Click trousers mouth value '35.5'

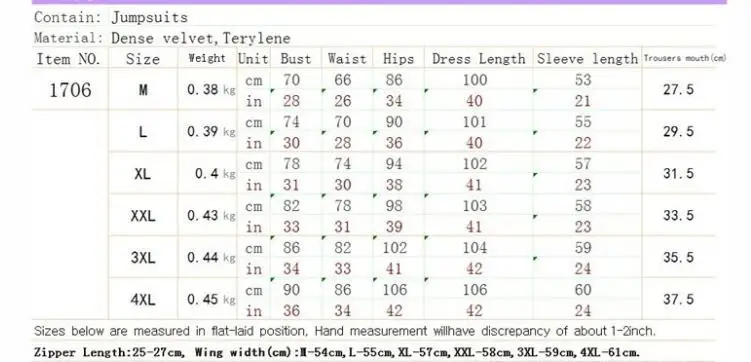coord(678,258)
